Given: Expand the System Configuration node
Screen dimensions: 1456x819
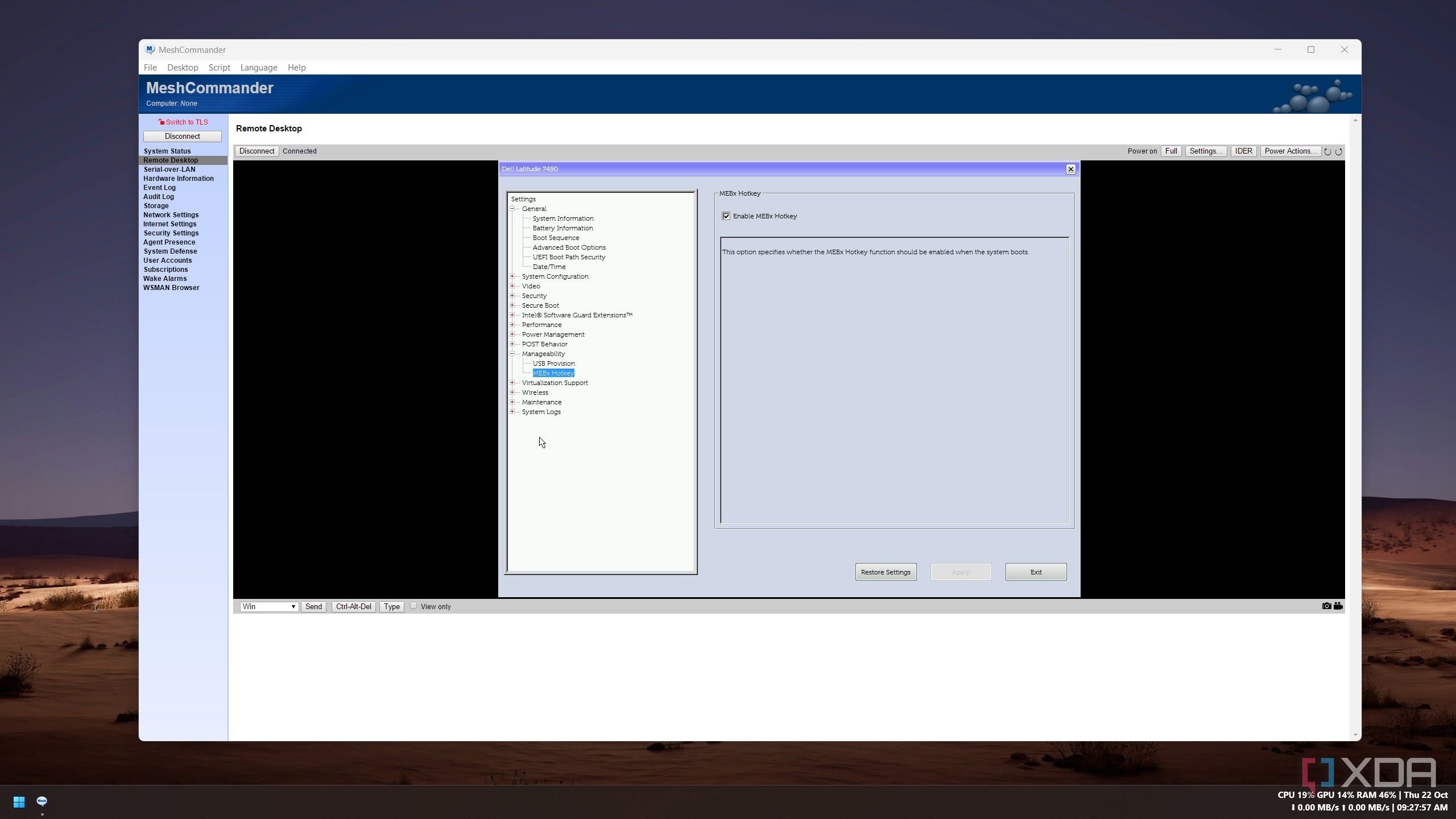Looking at the screenshot, I should tap(512, 276).
